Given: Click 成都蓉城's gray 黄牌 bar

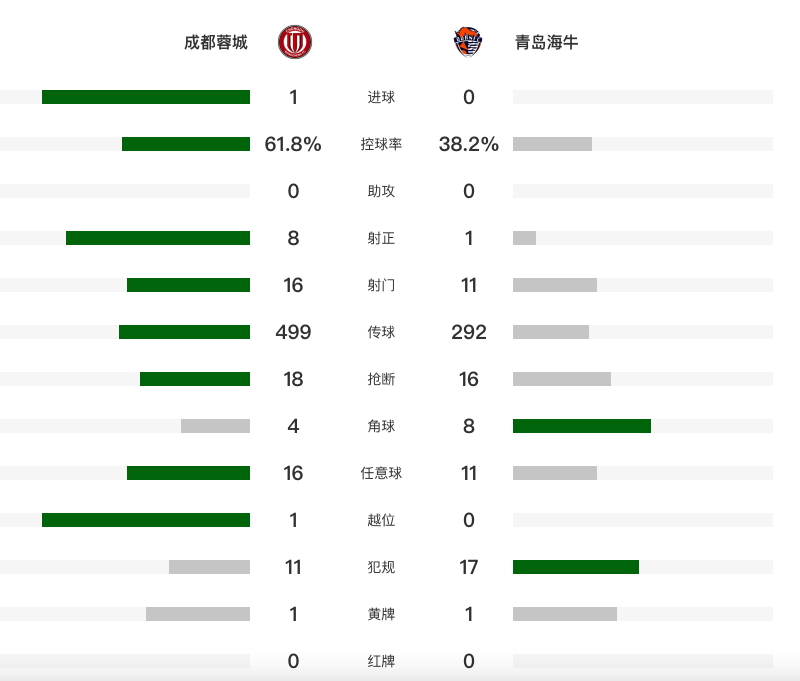Looking at the screenshot, I should tap(198, 614).
